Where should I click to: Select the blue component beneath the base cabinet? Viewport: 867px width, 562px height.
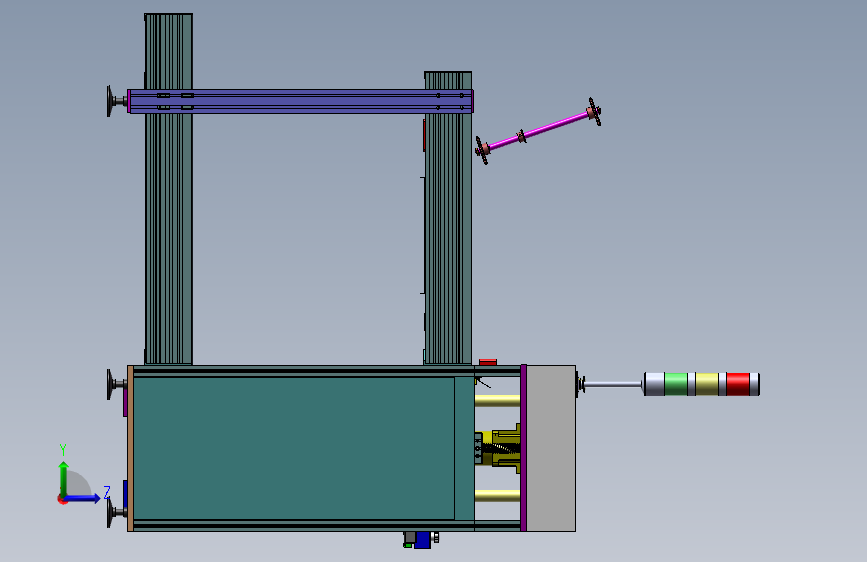point(422,540)
